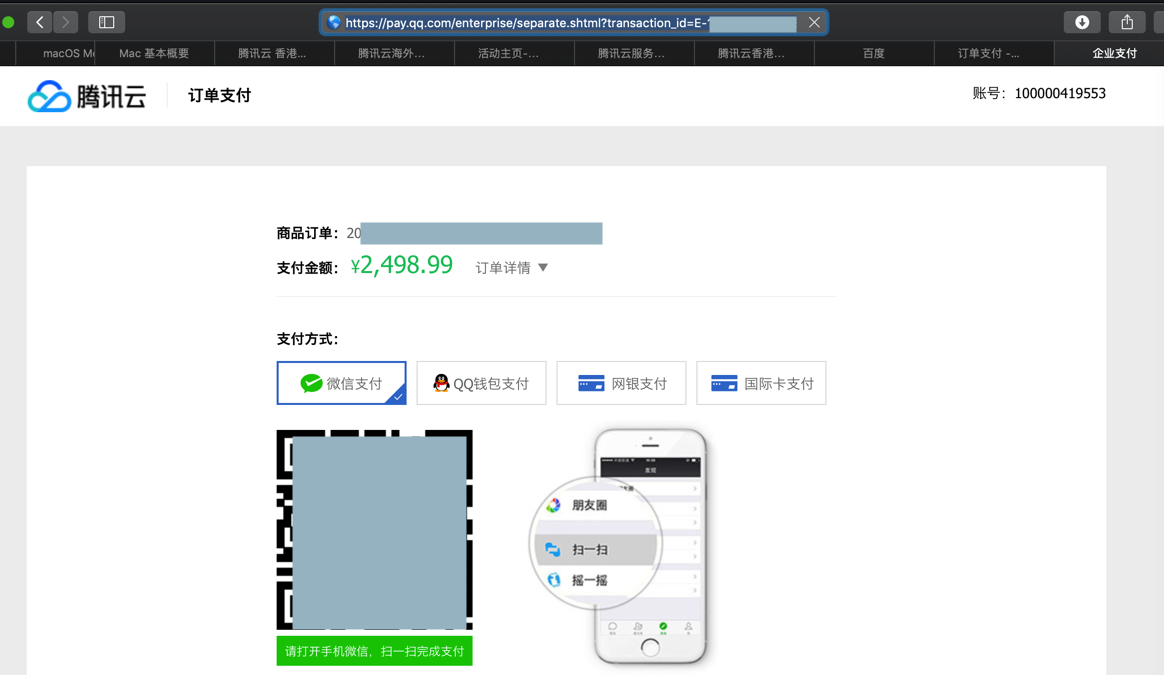
Task: Click the green window zoom button
Action: [x=8, y=22]
